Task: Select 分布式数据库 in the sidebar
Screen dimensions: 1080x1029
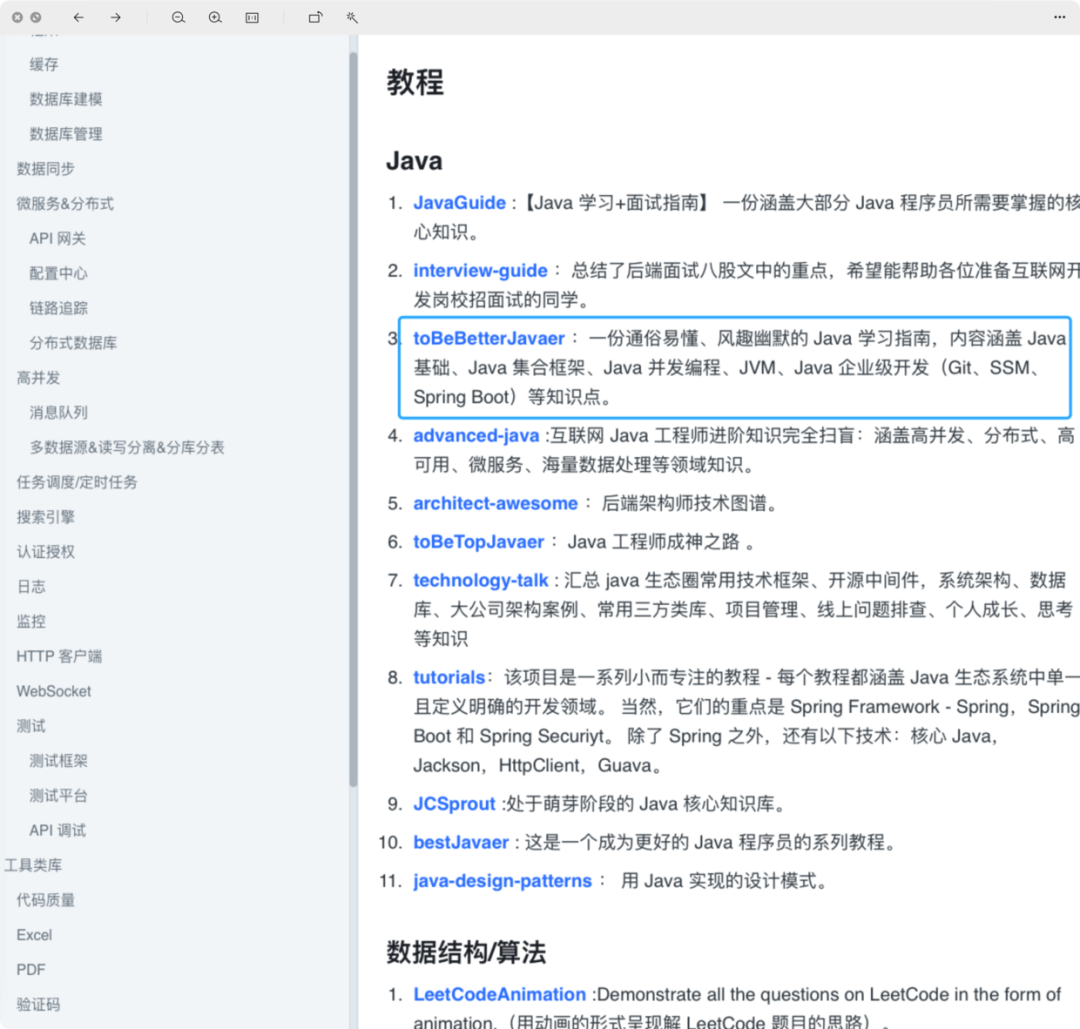Action: 73,343
